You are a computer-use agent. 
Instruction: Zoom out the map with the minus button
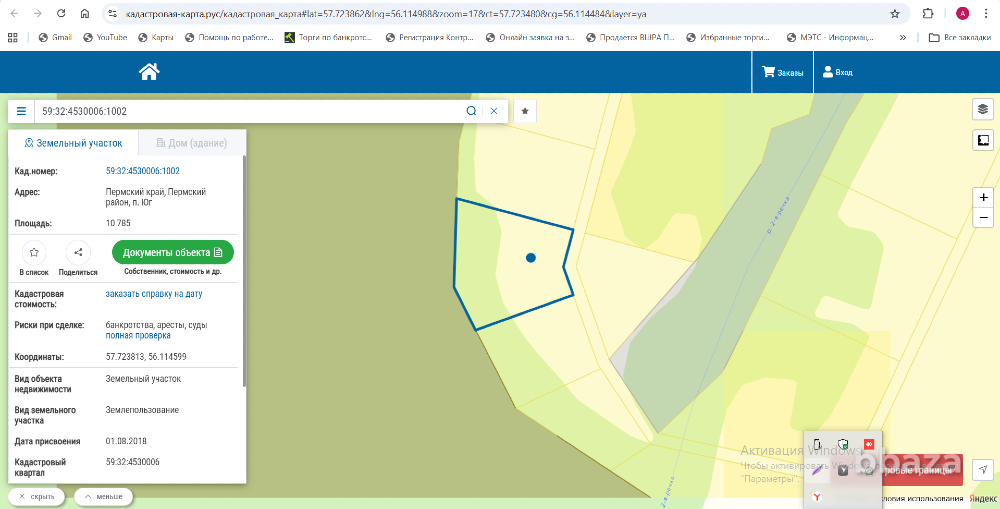(983, 218)
